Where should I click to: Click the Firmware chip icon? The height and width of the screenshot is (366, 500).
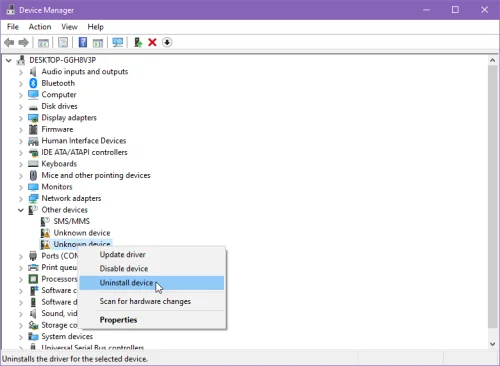(x=33, y=129)
